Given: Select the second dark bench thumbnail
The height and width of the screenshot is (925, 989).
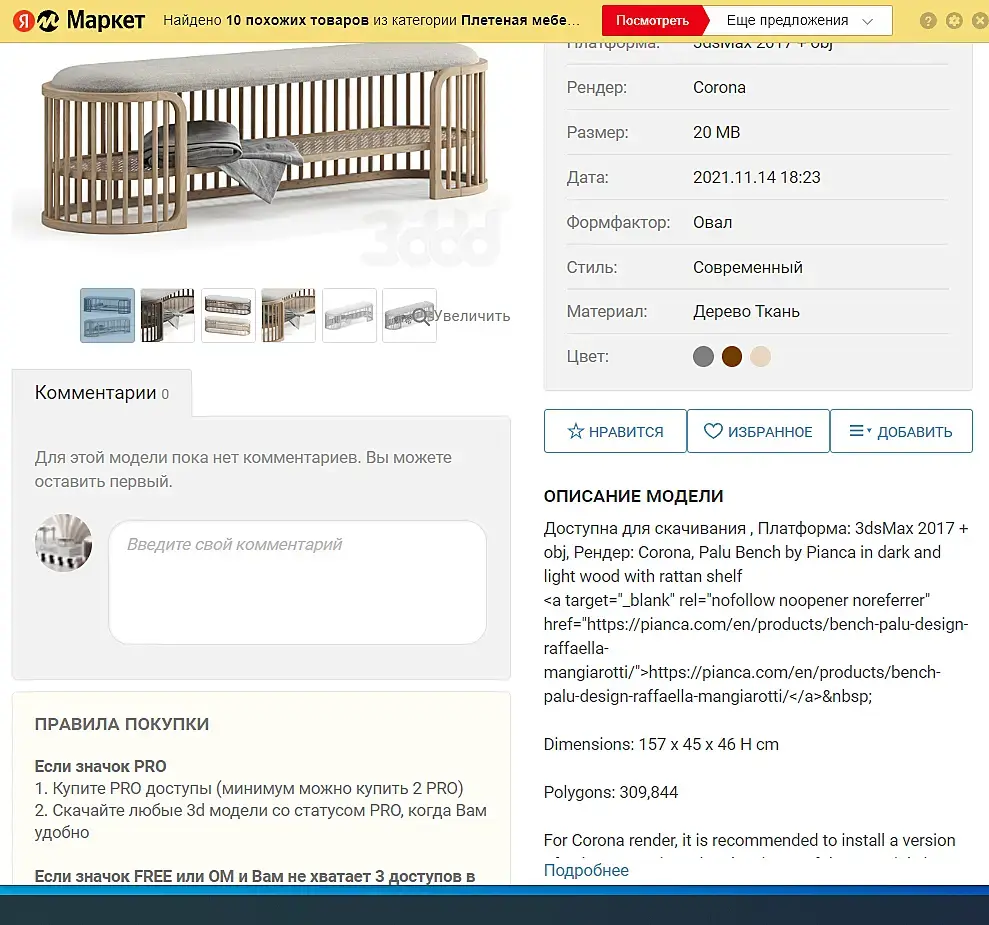Looking at the screenshot, I should [168, 315].
